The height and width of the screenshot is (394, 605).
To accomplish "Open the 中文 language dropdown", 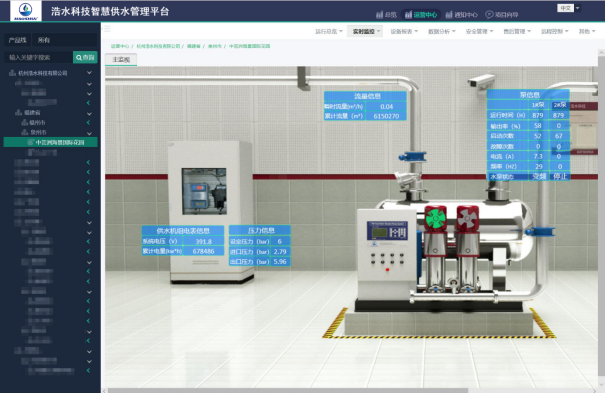I will (x=568, y=8).
